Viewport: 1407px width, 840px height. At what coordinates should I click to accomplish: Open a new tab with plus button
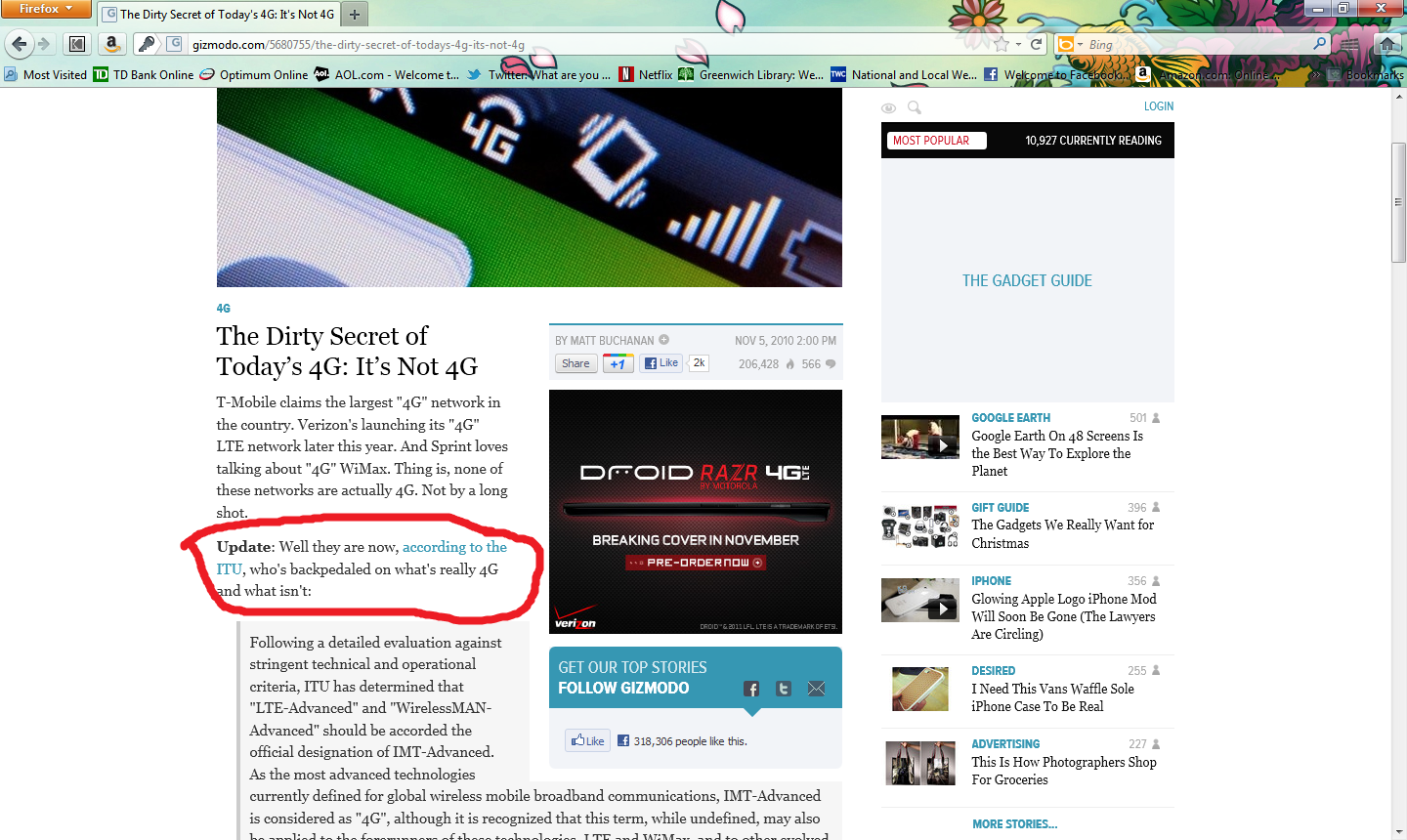(355, 14)
